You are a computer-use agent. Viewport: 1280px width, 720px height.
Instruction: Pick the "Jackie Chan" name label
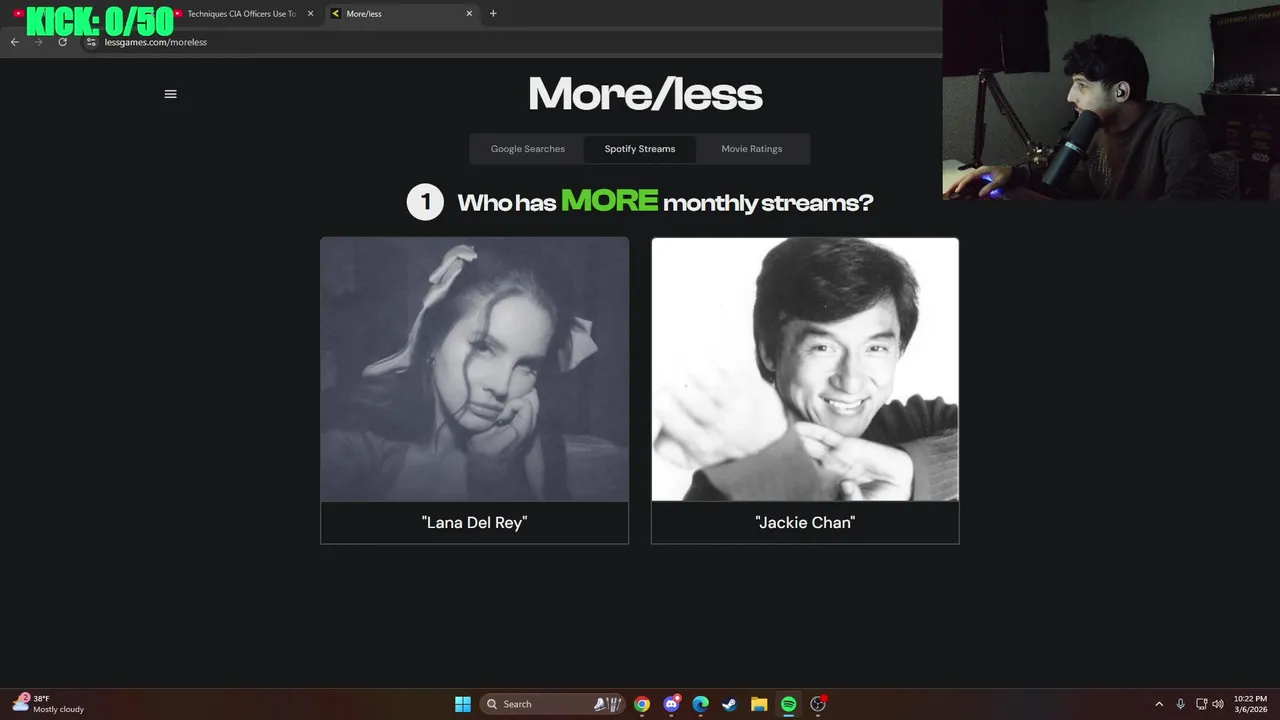click(x=805, y=522)
